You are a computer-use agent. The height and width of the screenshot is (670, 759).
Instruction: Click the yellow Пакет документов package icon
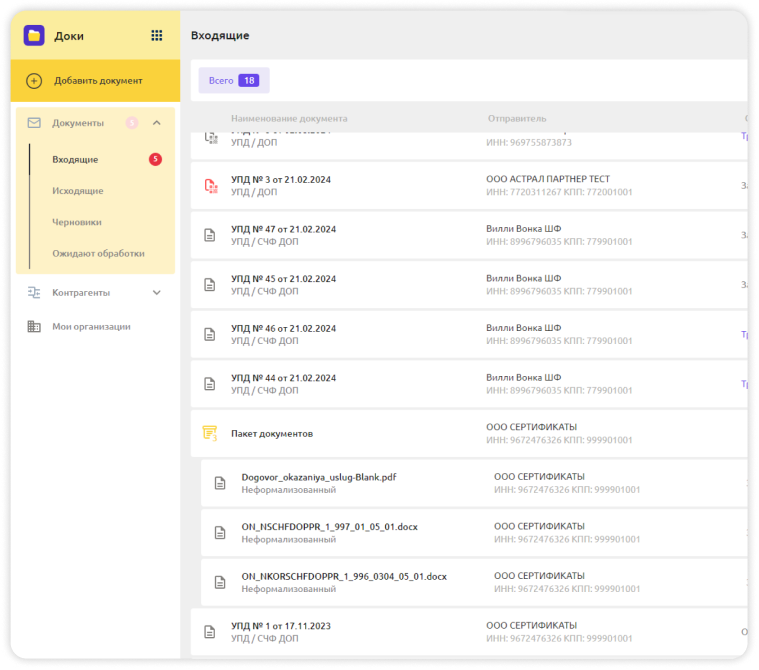click(x=210, y=433)
